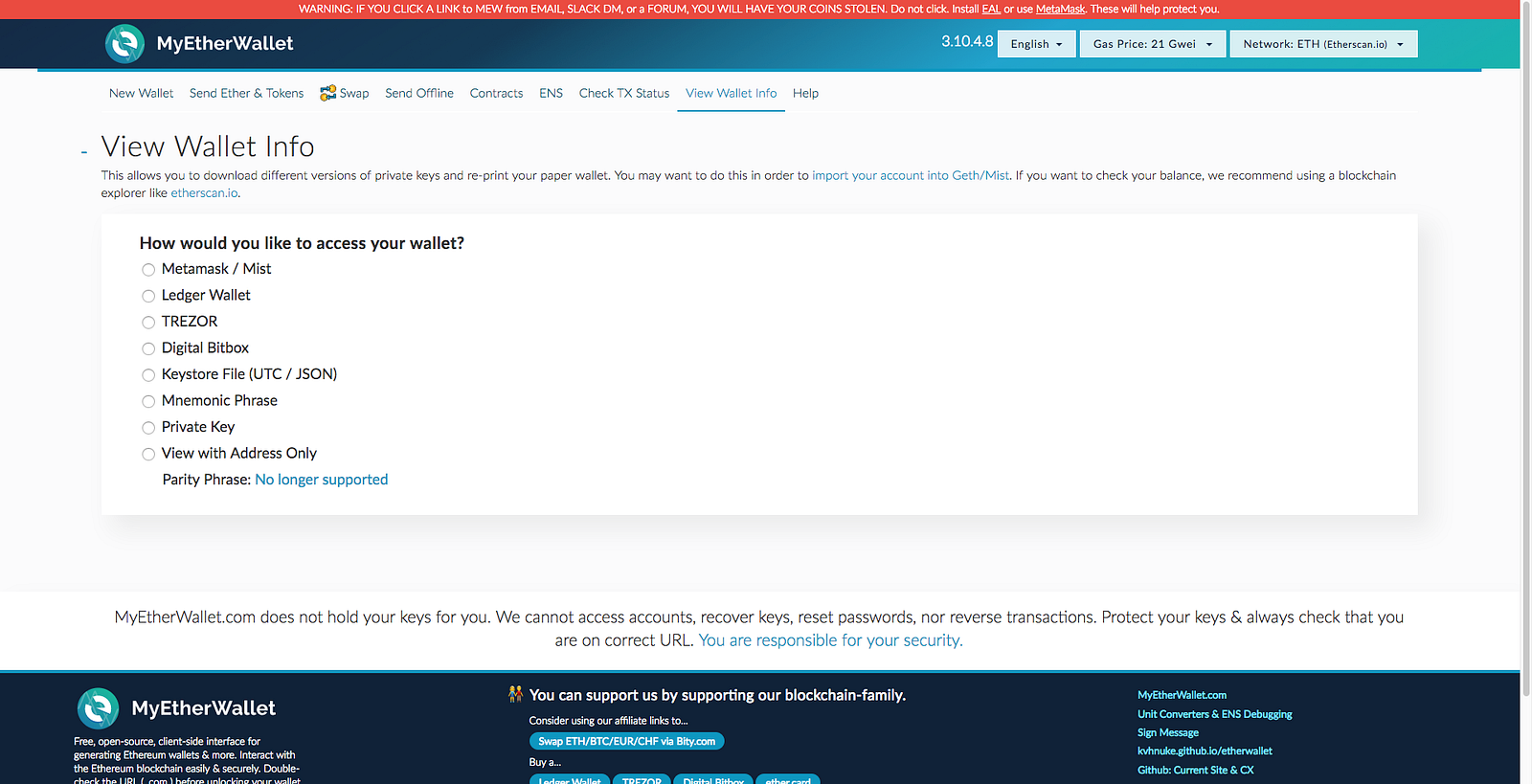1532x784 pixels.
Task: Open the MyEtherWallet.com footer link
Action: point(1182,695)
